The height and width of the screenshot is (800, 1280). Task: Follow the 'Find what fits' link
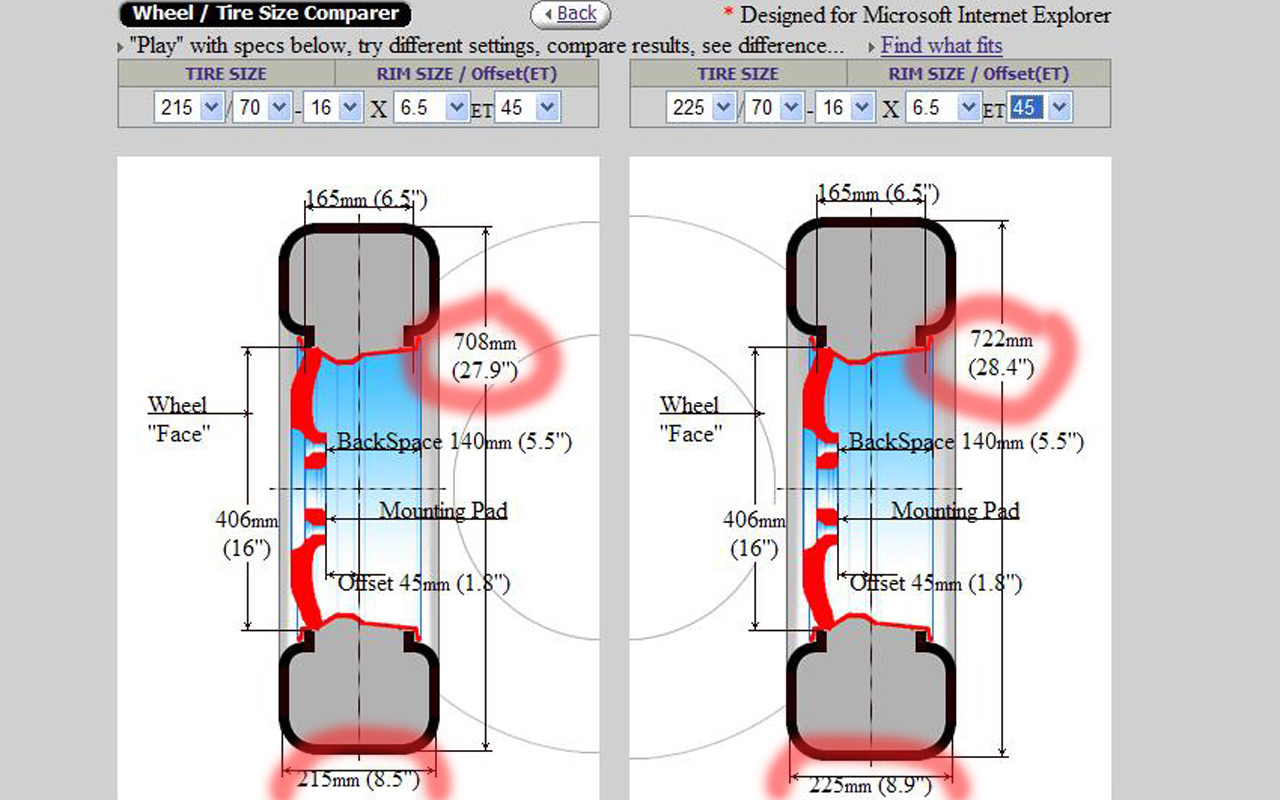coord(941,46)
